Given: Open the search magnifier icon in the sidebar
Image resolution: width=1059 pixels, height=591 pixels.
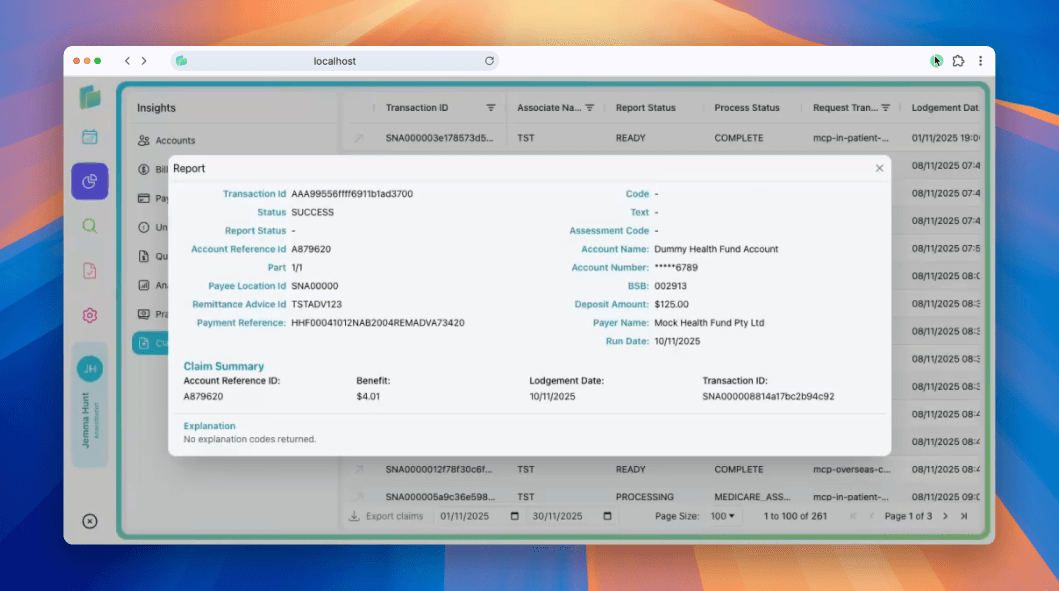Looking at the screenshot, I should (90, 226).
